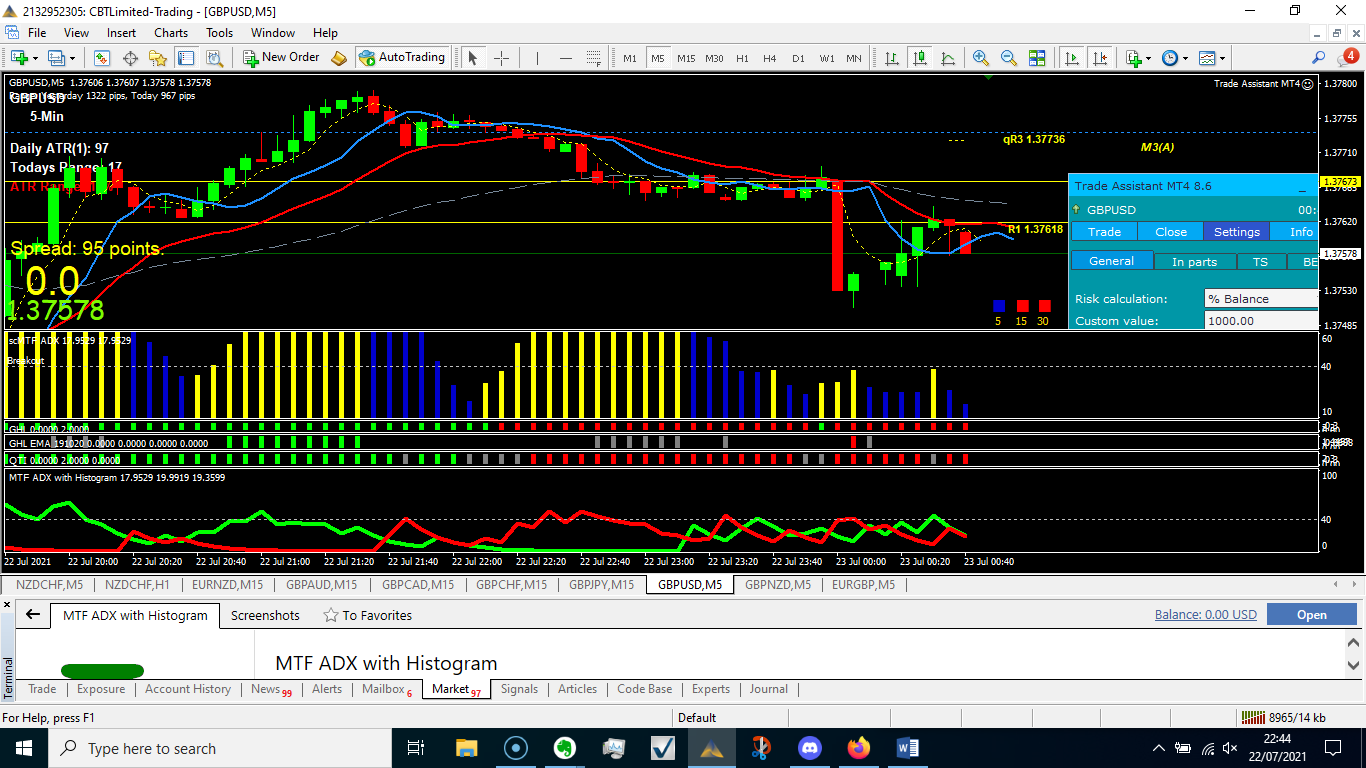The image size is (1366, 768).
Task: Open the chart Templates icon
Action: (x=1206, y=58)
